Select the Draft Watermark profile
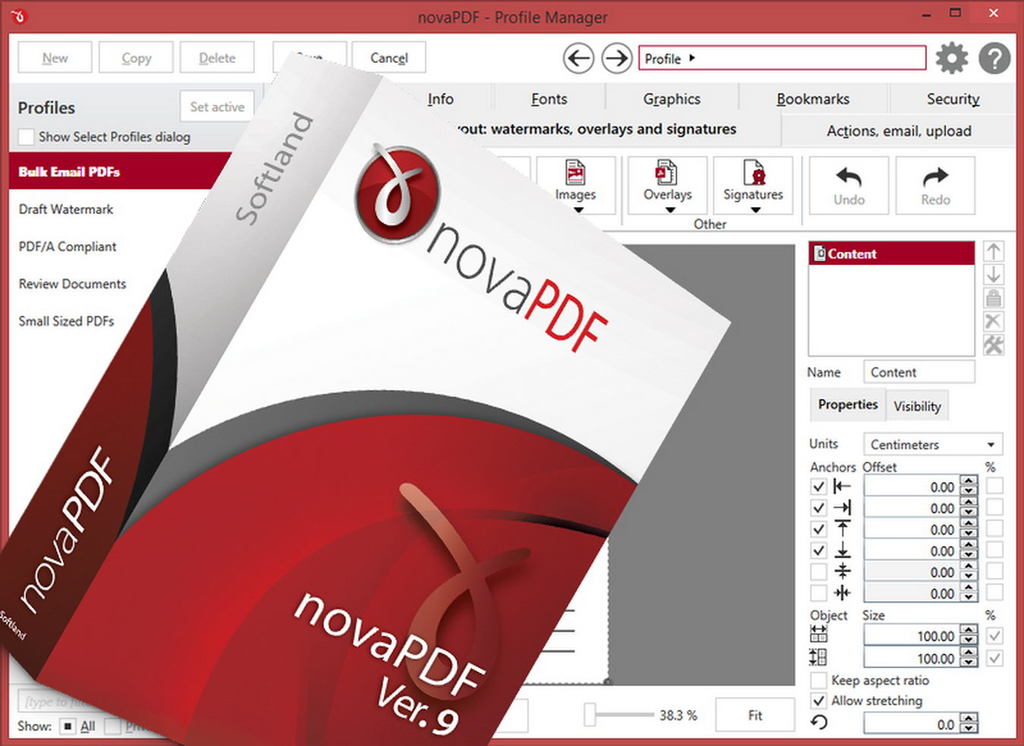This screenshot has height=746, width=1024. 66,209
